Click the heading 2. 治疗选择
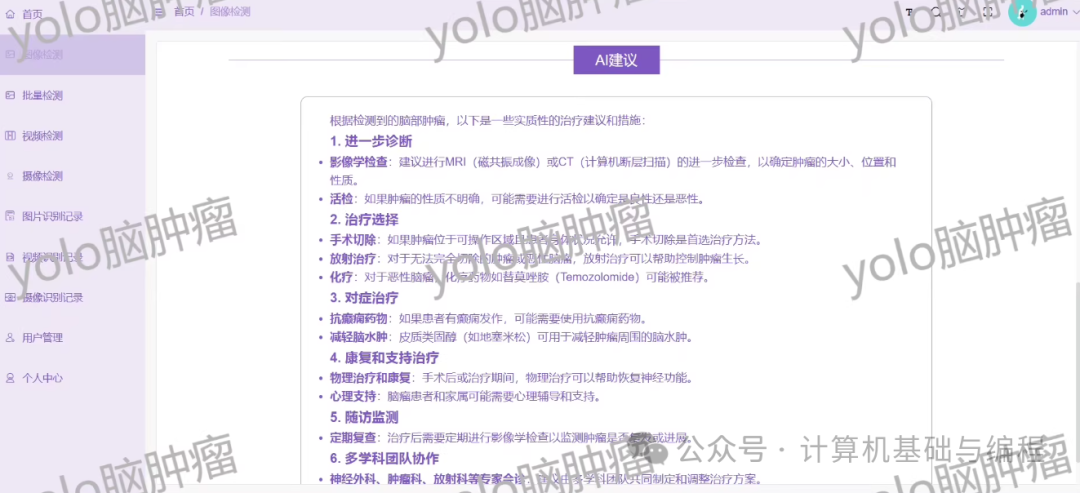The height and width of the screenshot is (493, 1080). (364, 220)
